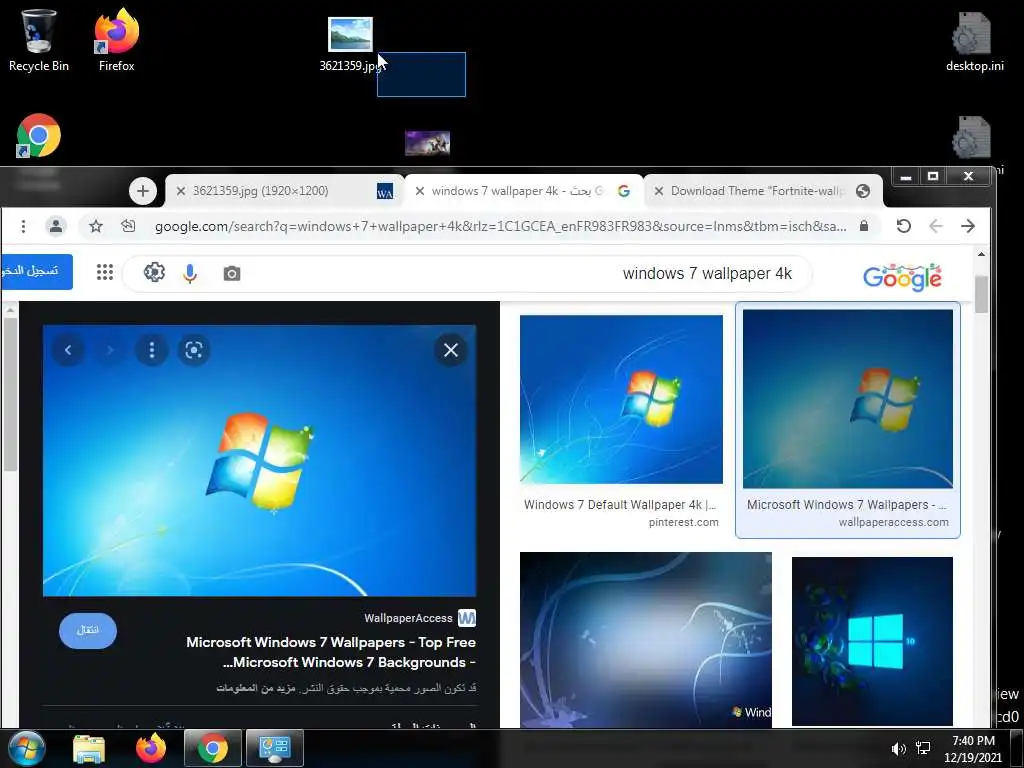Switch to the windows 7 wallpaper 4k tab

(x=522, y=191)
